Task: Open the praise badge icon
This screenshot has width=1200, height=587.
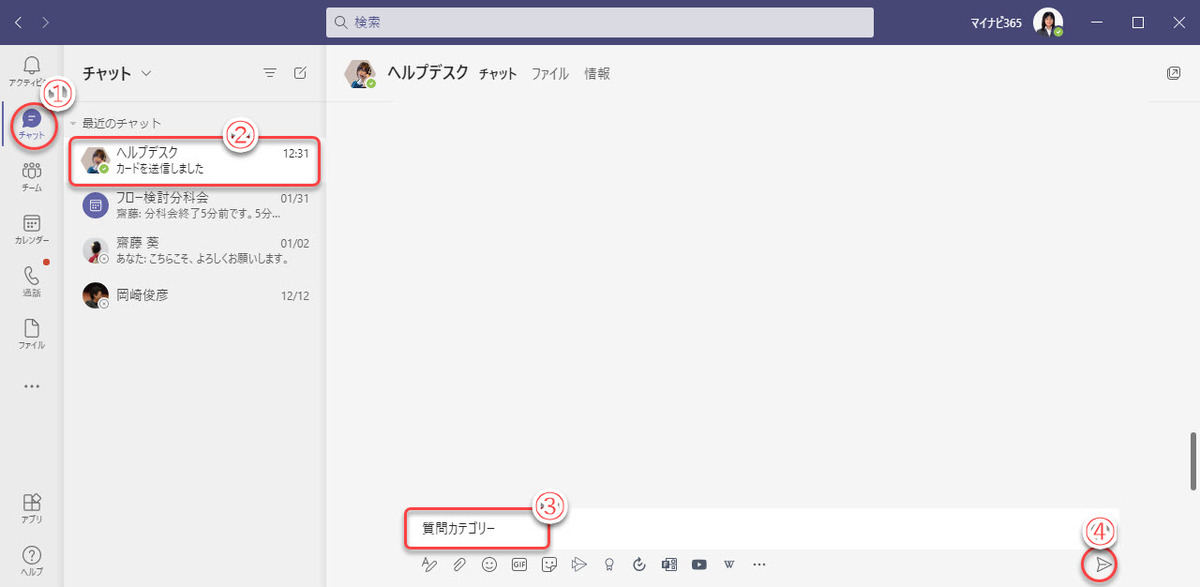Action: pyautogui.click(x=609, y=564)
